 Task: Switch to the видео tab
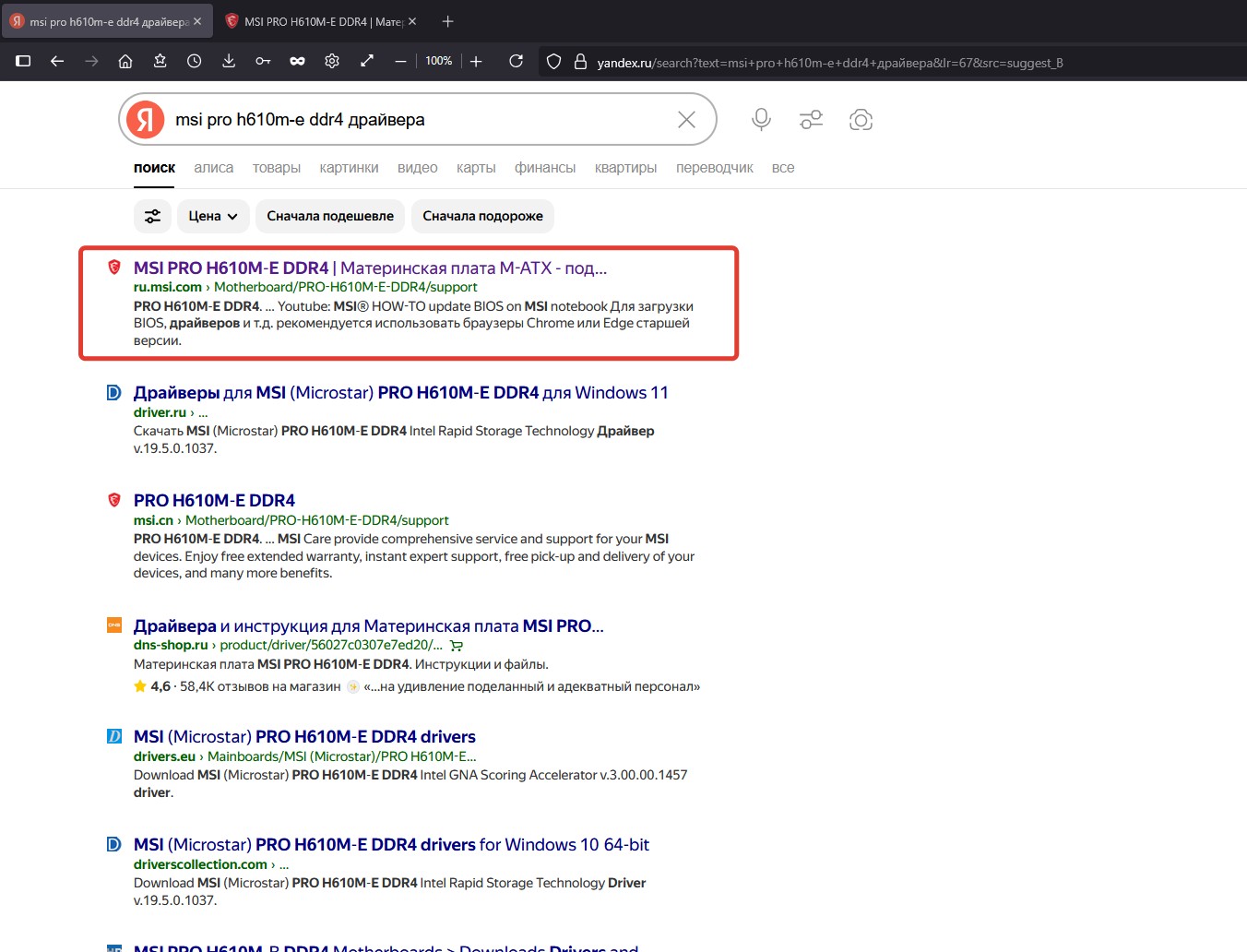[x=418, y=168]
